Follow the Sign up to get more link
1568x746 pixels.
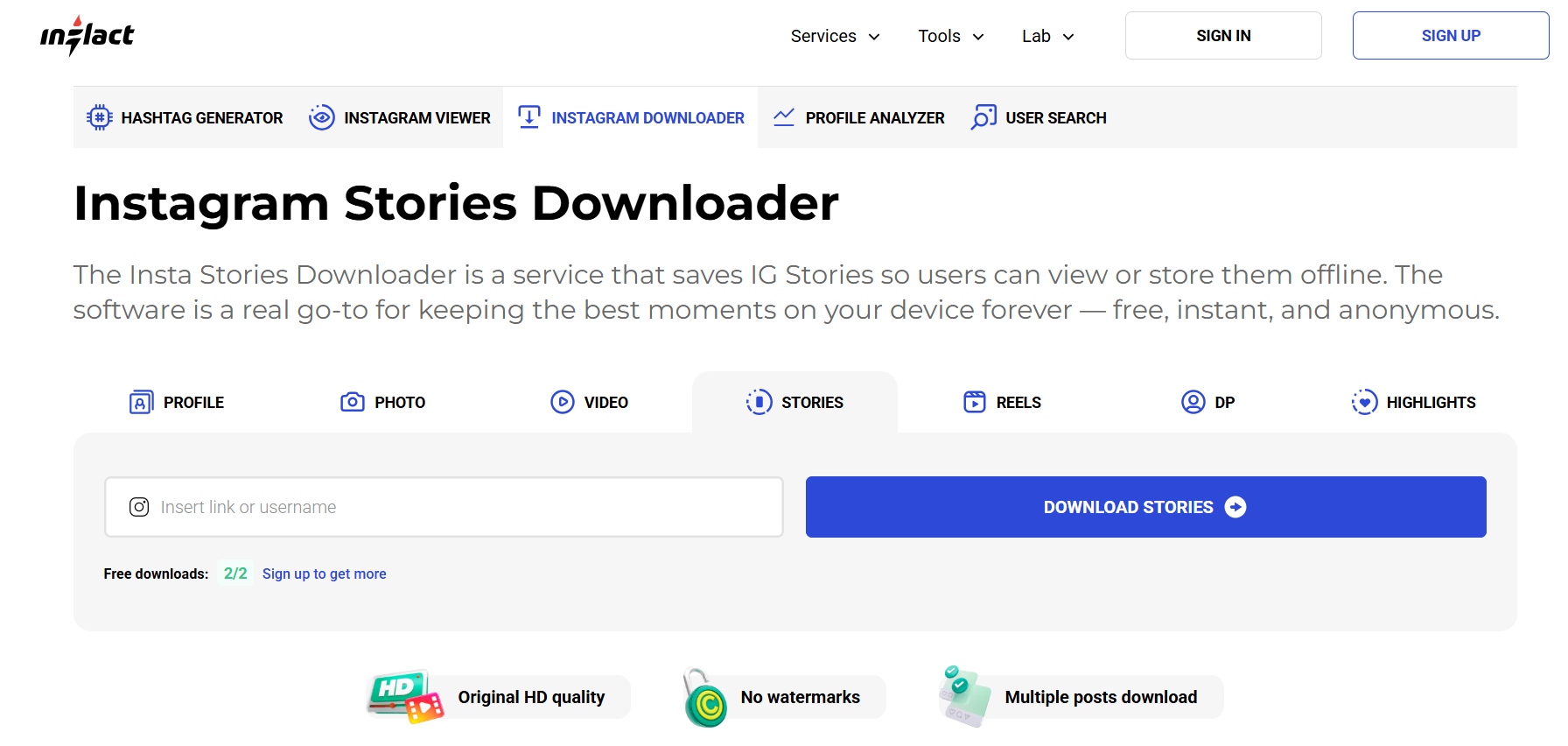click(x=325, y=574)
